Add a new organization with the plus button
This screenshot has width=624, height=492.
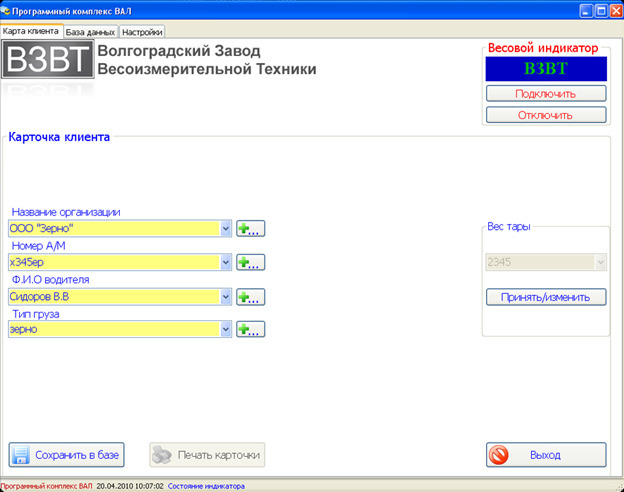click(x=250, y=228)
